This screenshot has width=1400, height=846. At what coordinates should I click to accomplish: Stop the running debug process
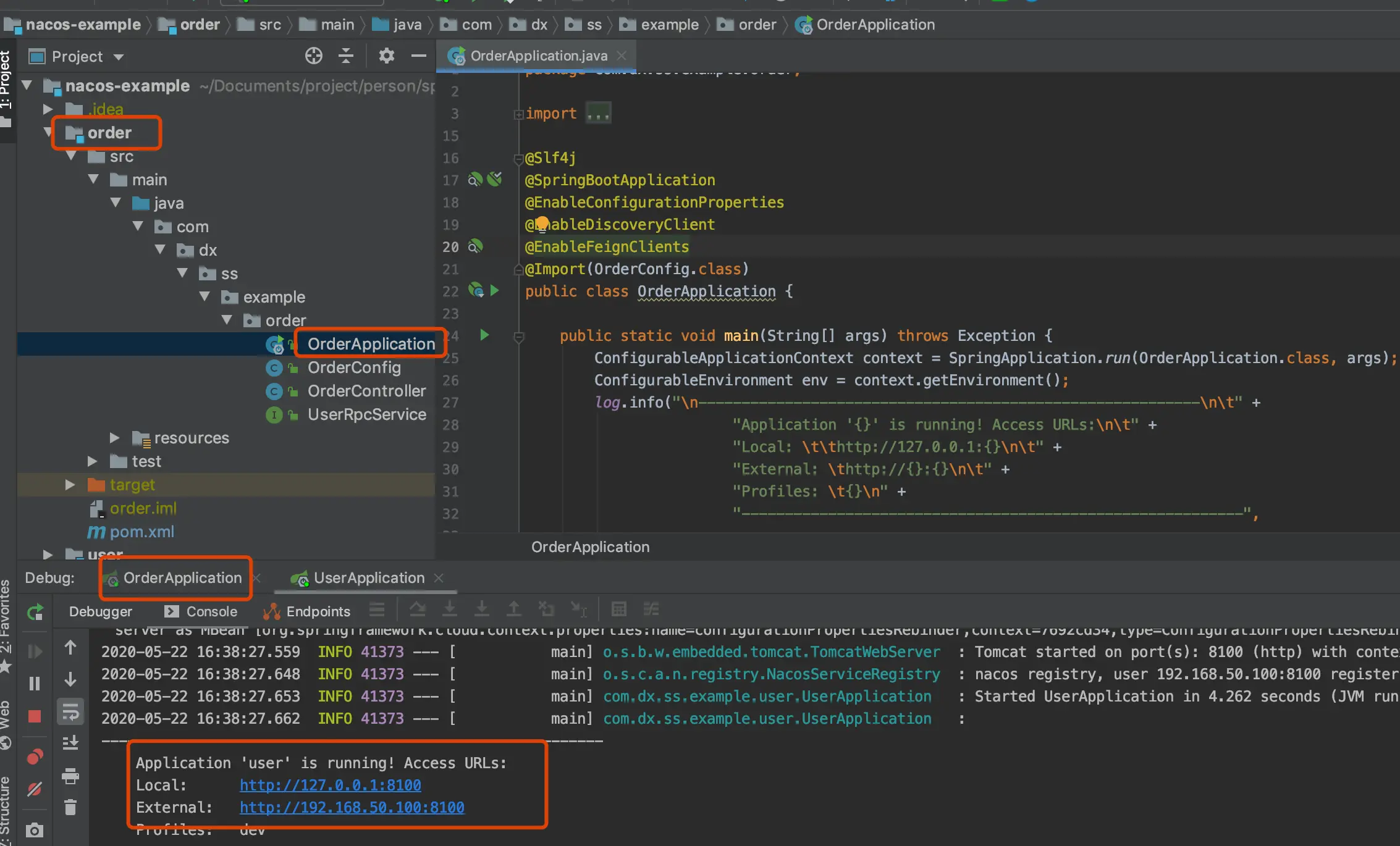[x=35, y=716]
